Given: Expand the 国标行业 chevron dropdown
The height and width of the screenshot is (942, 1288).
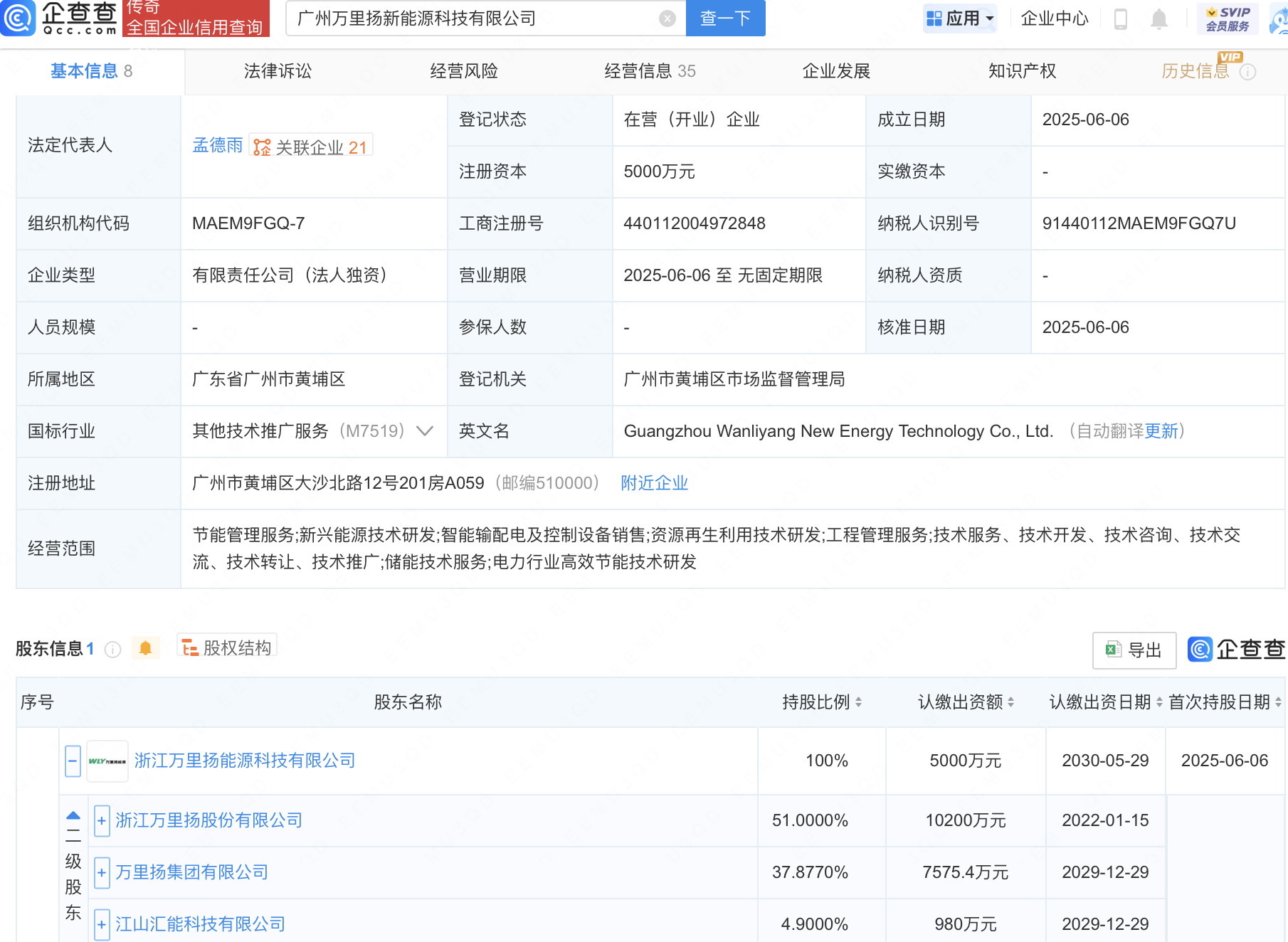Looking at the screenshot, I should click(x=425, y=431).
